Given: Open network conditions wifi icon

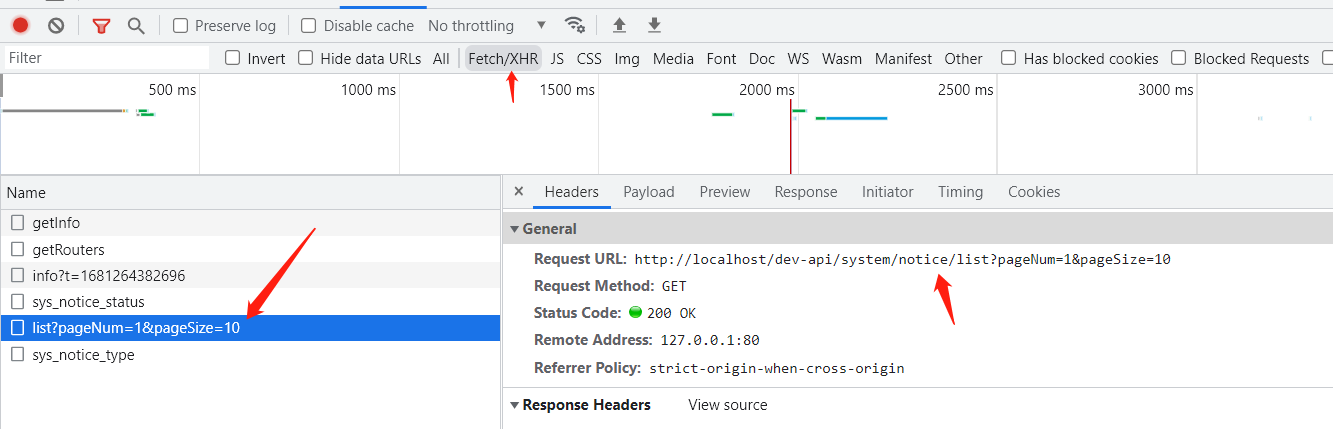Looking at the screenshot, I should pyautogui.click(x=574, y=26).
